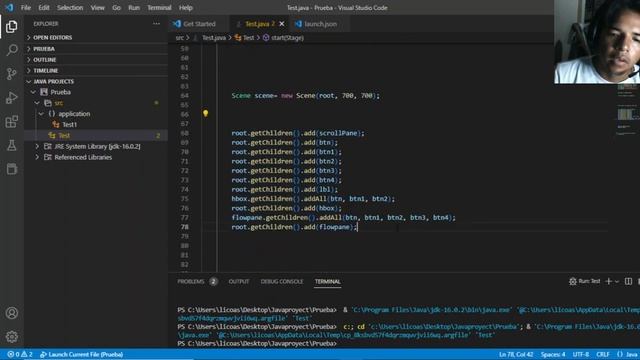
Task: Expand the PRUEBA folder section
Action: pyautogui.click(x=96, y=49)
